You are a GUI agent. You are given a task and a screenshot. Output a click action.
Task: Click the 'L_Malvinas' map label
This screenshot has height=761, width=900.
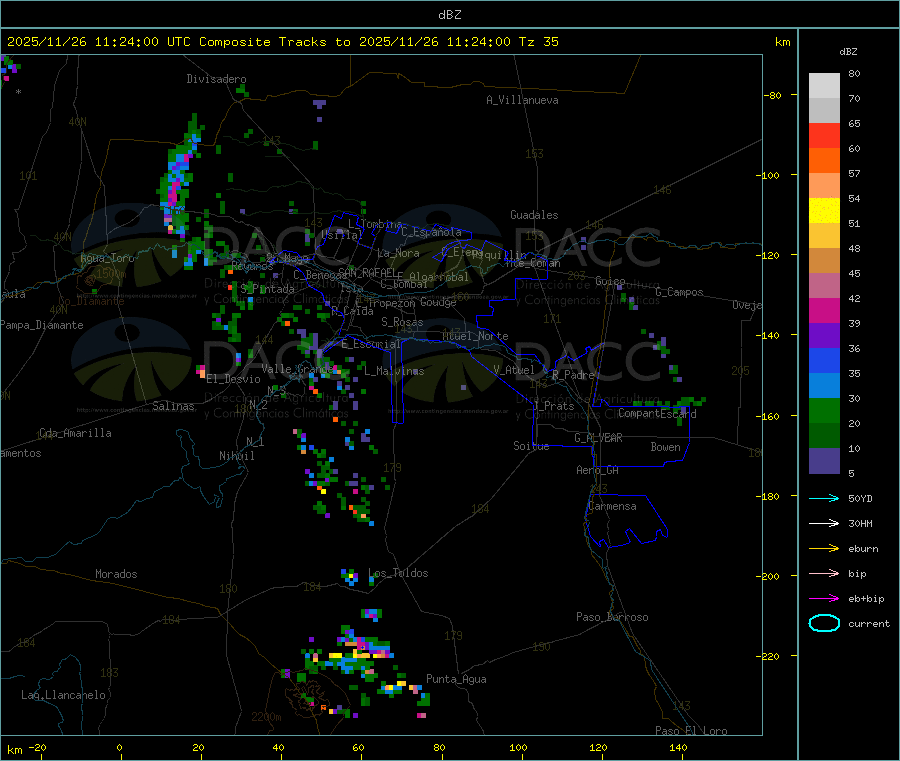point(394,371)
